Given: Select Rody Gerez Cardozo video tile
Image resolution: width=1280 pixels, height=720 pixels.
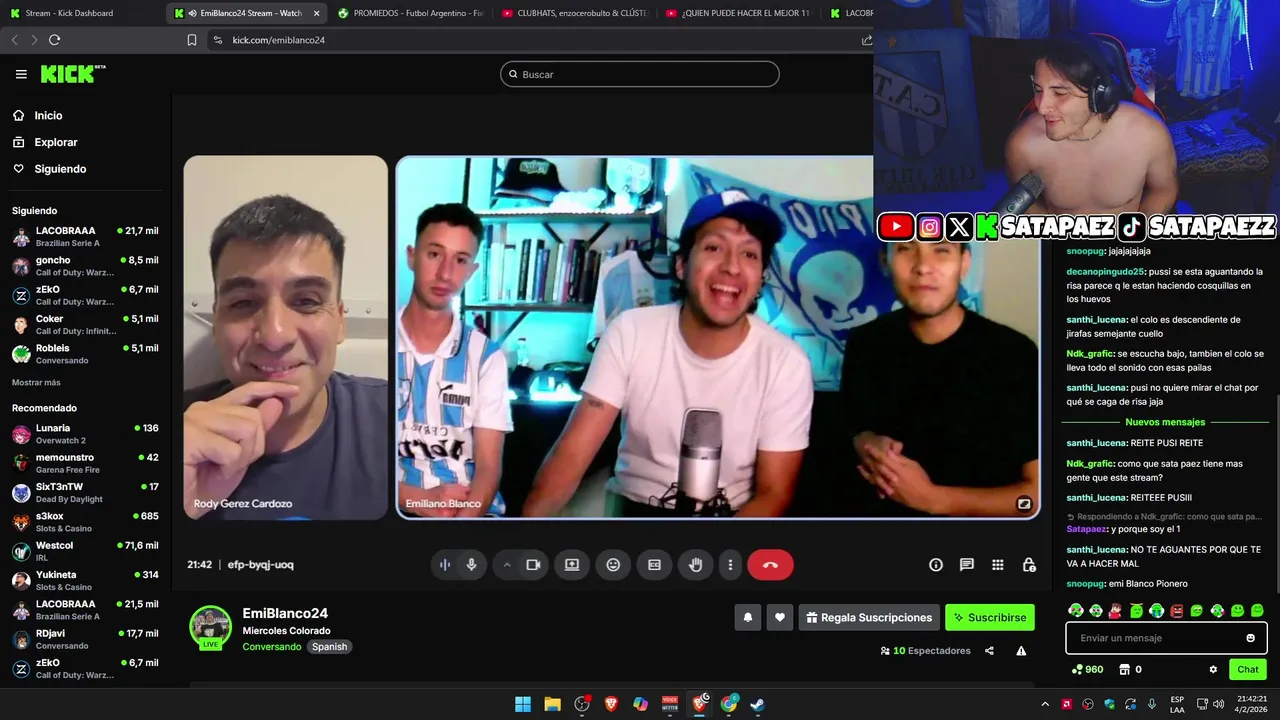Looking at the screenshot, I should click(286, 337).
